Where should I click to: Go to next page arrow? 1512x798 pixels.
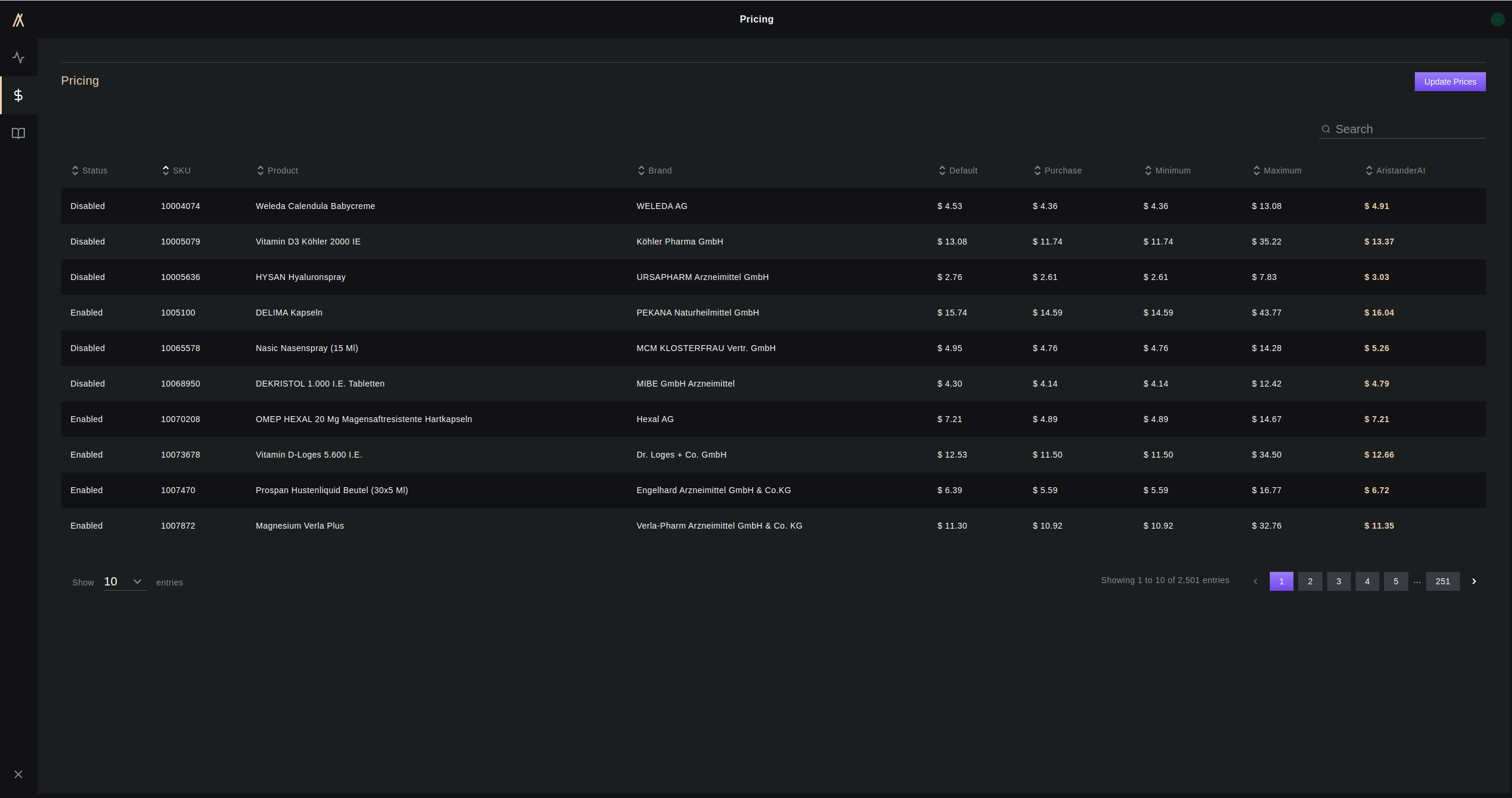tap(1474, 581)
